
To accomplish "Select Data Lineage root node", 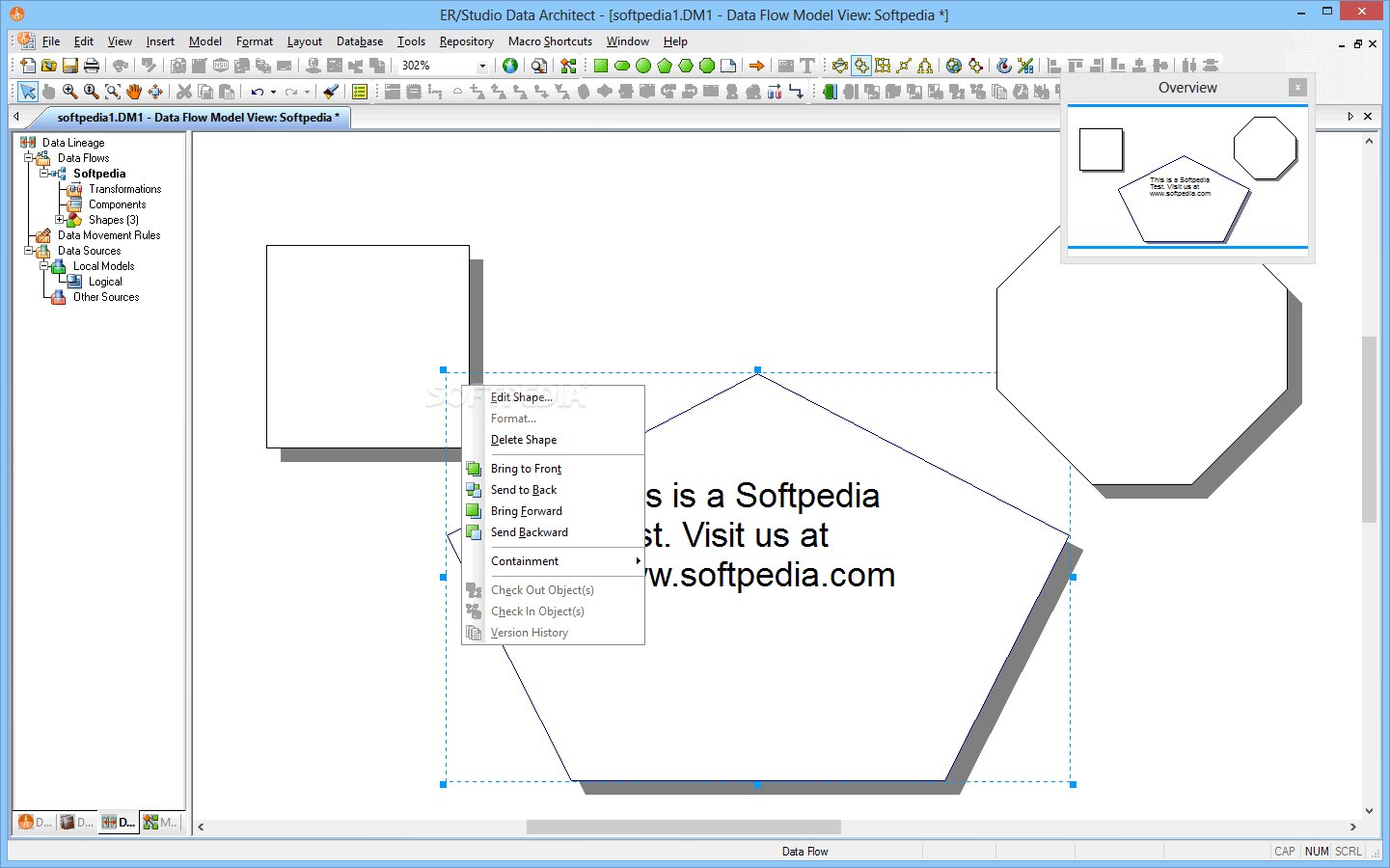I will coord(73,143).
